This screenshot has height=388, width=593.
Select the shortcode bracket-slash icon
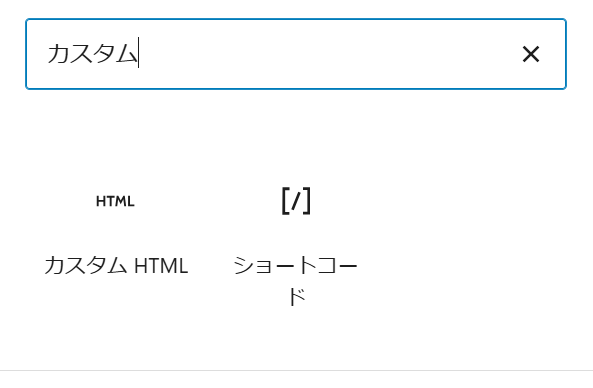[296, 201]
